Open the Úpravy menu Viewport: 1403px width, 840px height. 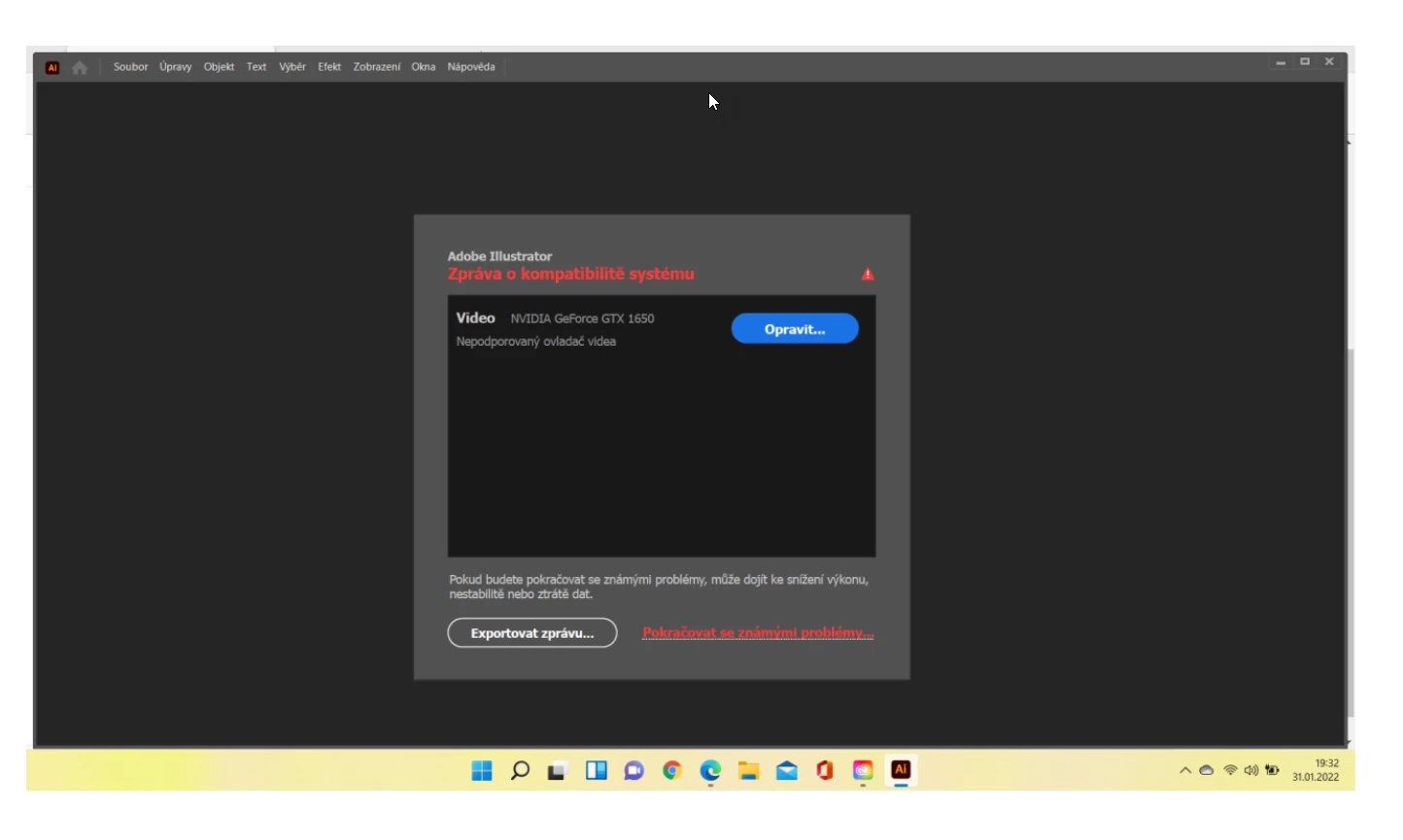click(176, 67)
